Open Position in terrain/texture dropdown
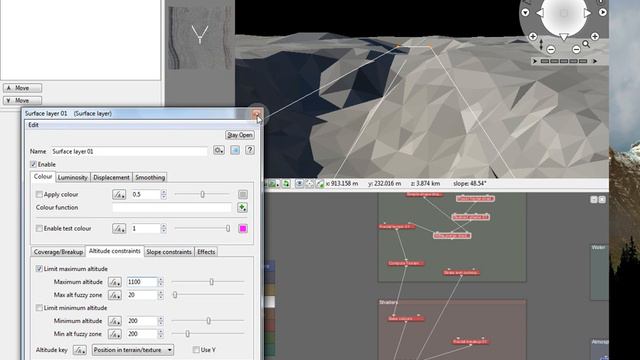The image size is (640, 360). [133, 350]
